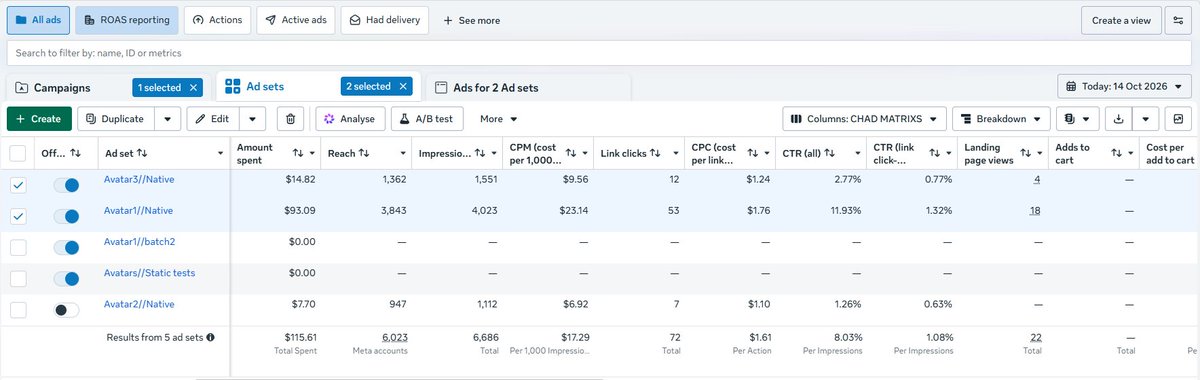Check the Avatar1//batch2 row checkbox
Viewport: 1200px width, 380px height.
(x=18, y=247)
